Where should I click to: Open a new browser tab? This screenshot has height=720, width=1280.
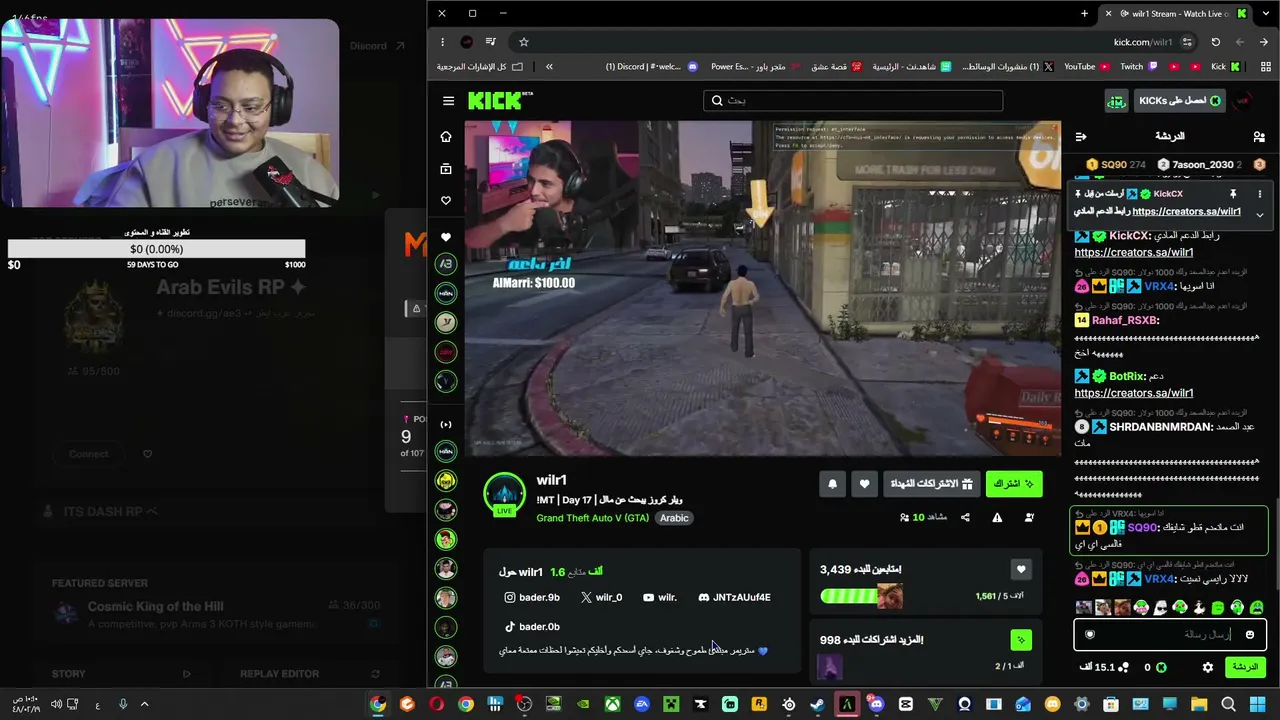tap(1084, 13)
